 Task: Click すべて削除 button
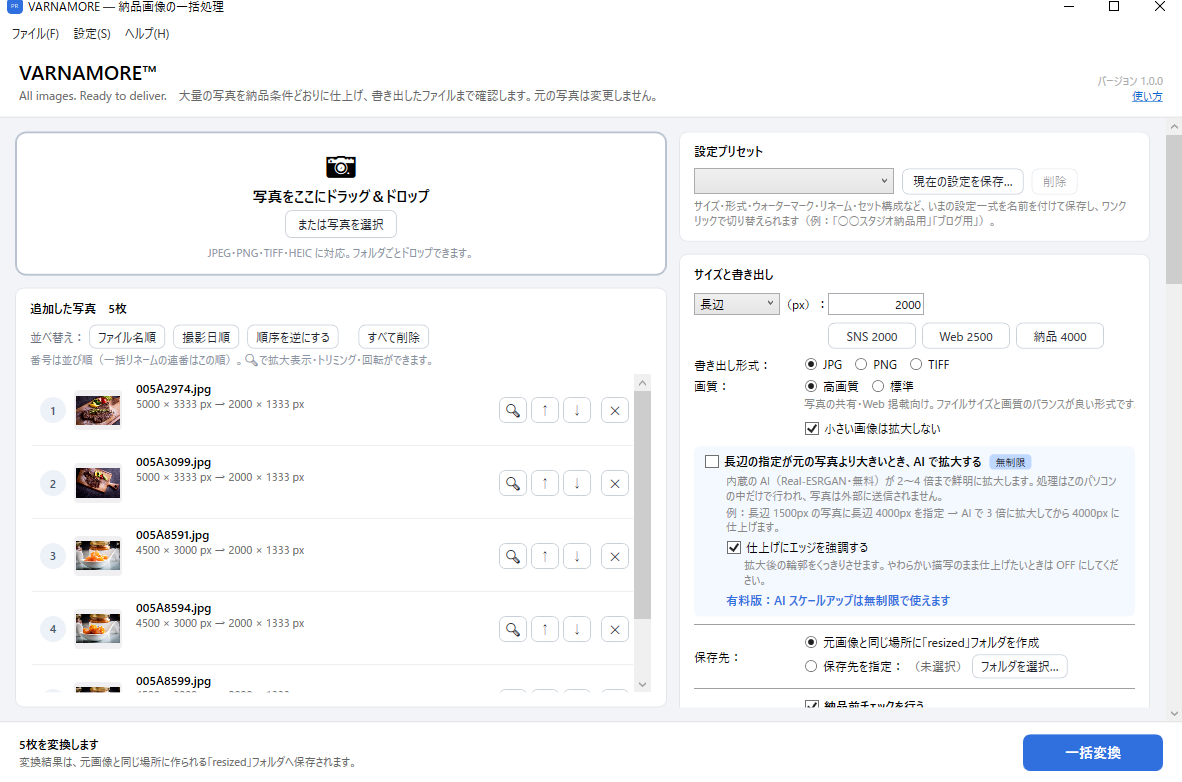pyautogui.click(x=393, y=337)
